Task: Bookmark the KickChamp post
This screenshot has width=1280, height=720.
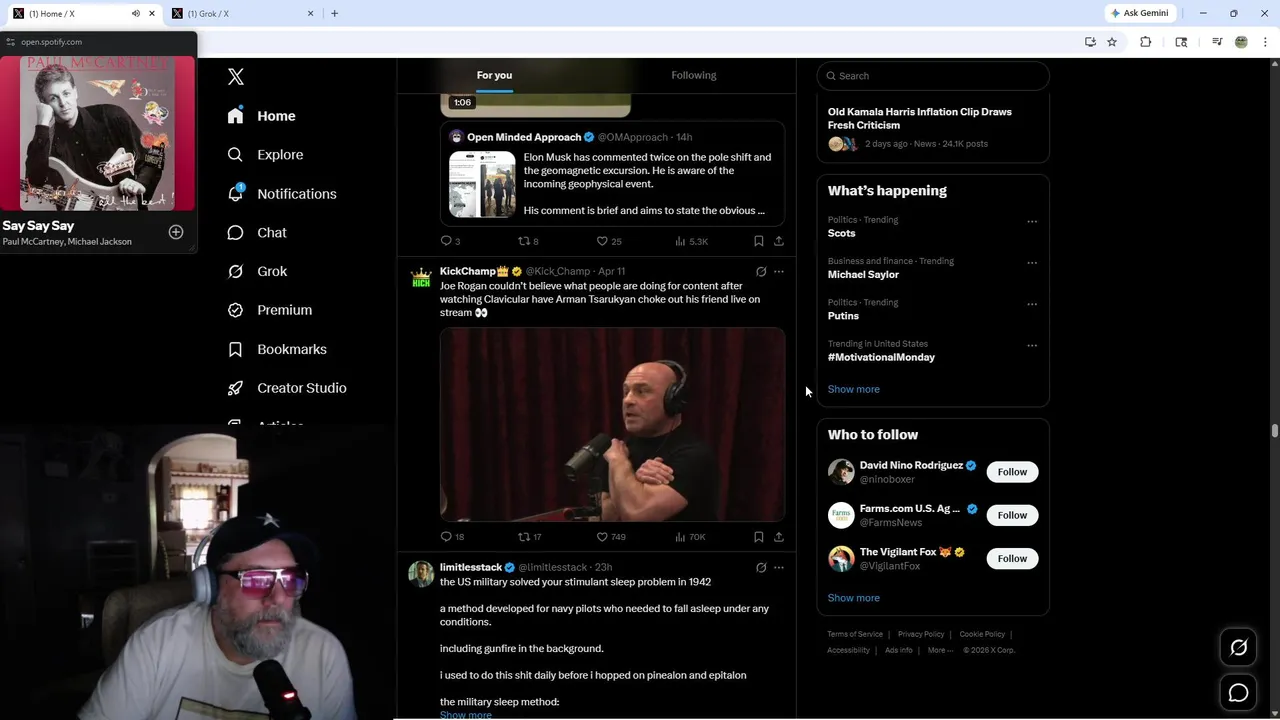Action: pyautogui.click(x=759, y=537)
